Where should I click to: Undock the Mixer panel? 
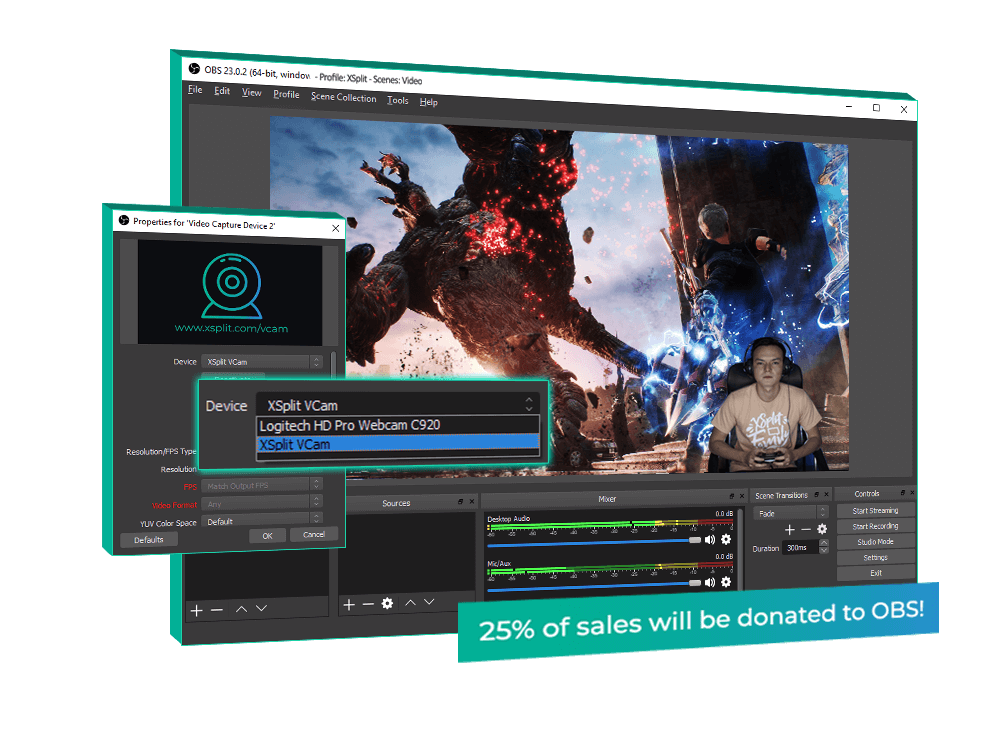point(732,496)
